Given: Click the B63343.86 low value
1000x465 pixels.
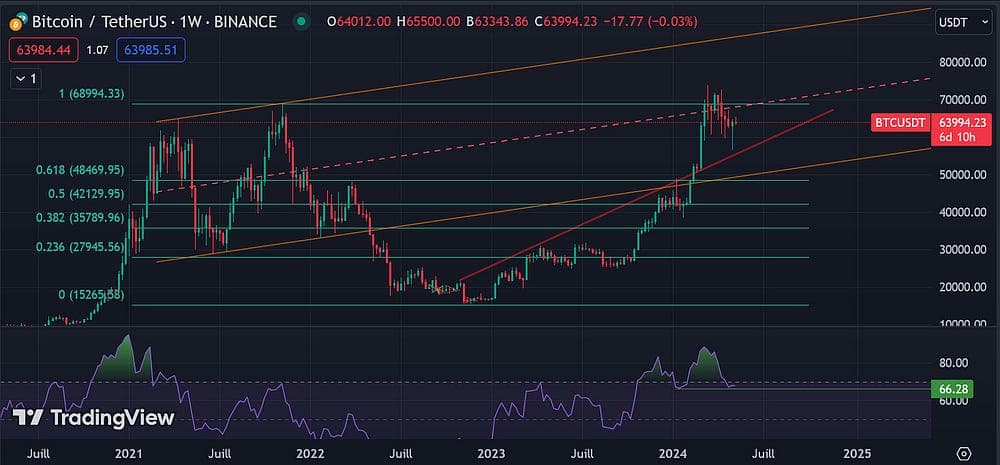Looking at the screenshot, I should pos(497,22).
